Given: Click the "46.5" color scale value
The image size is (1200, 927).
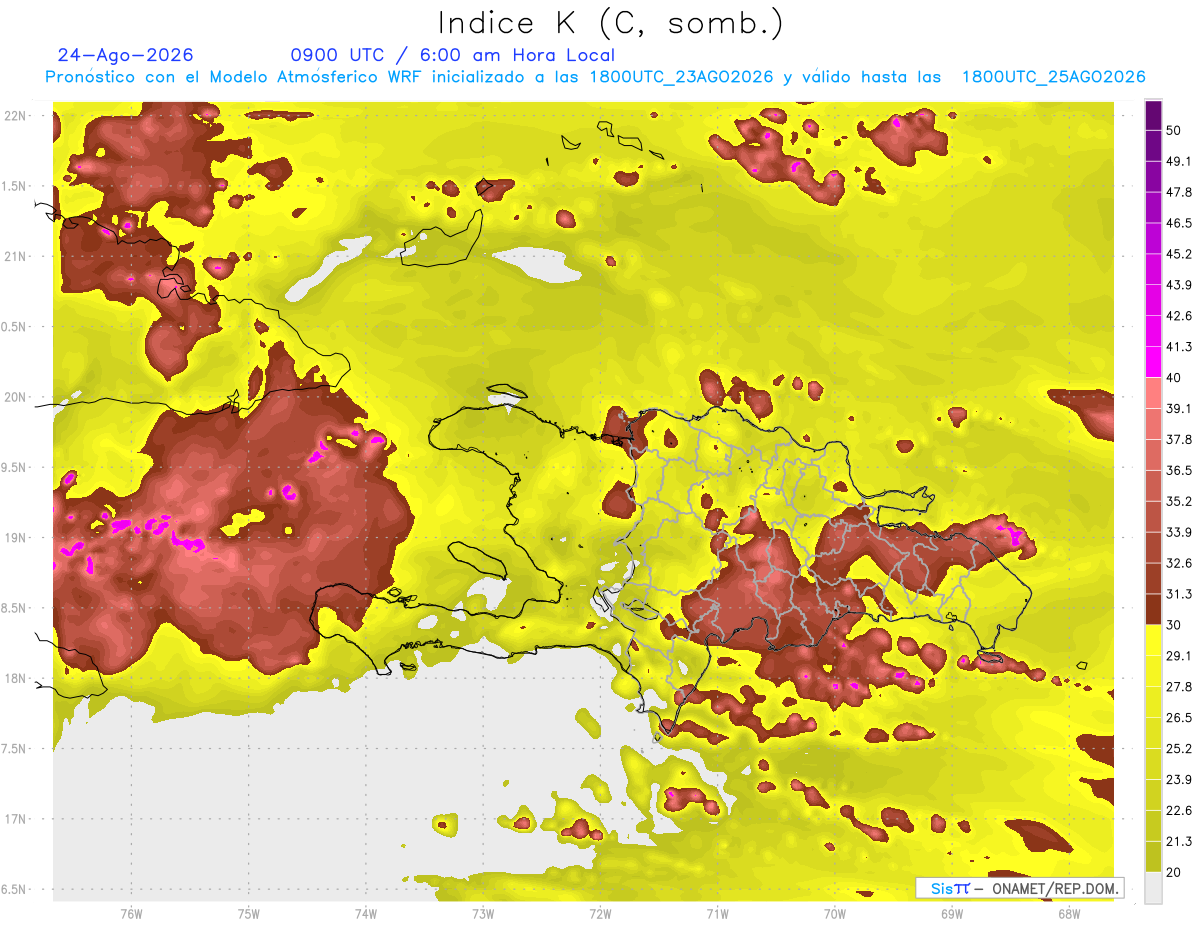Looking at the screenshot, I should pos(1179,223).
